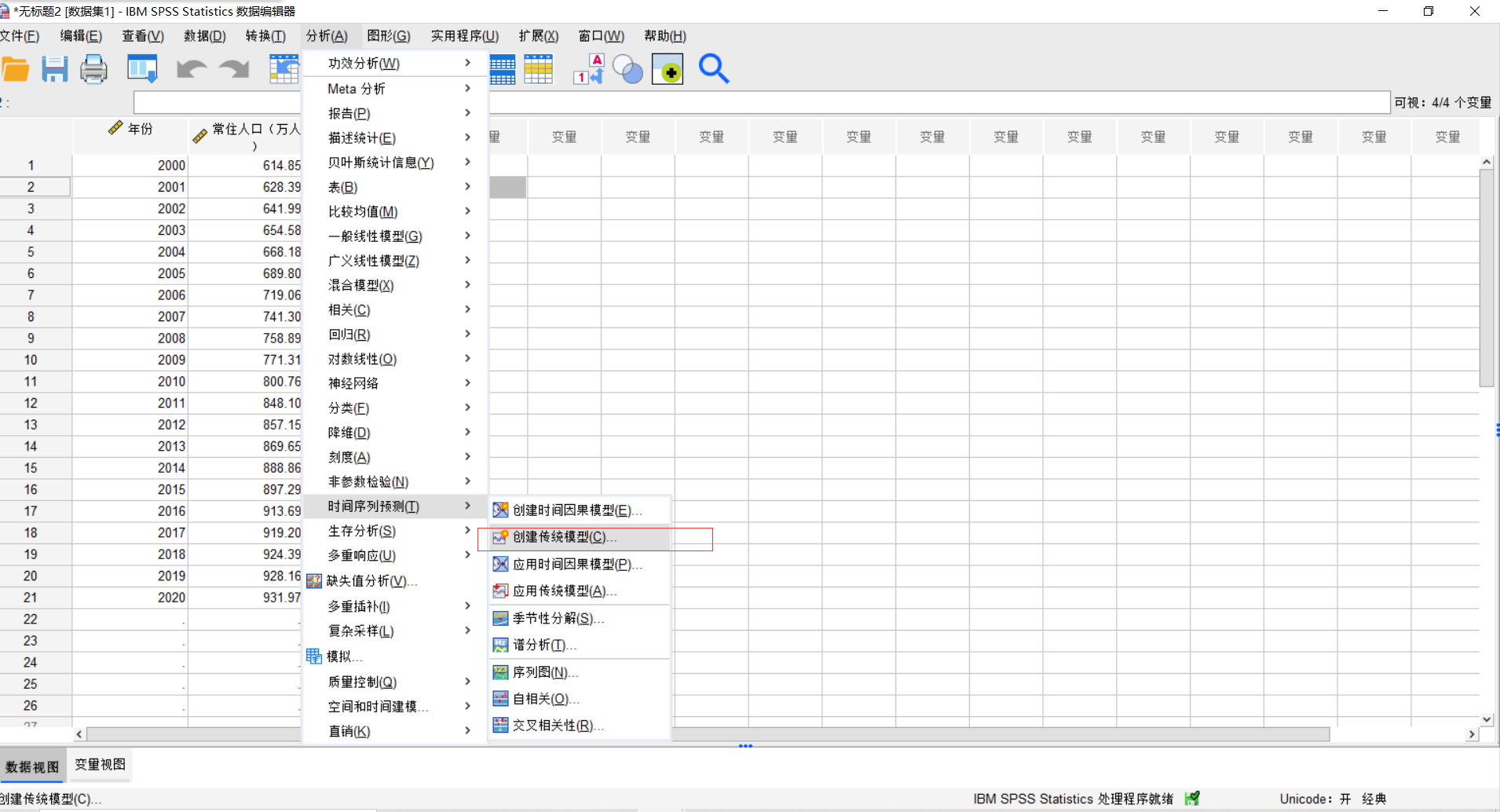Save the dataset using the floppy disk icon
This screenshot has height=812, width=1500.
(54, 69)
